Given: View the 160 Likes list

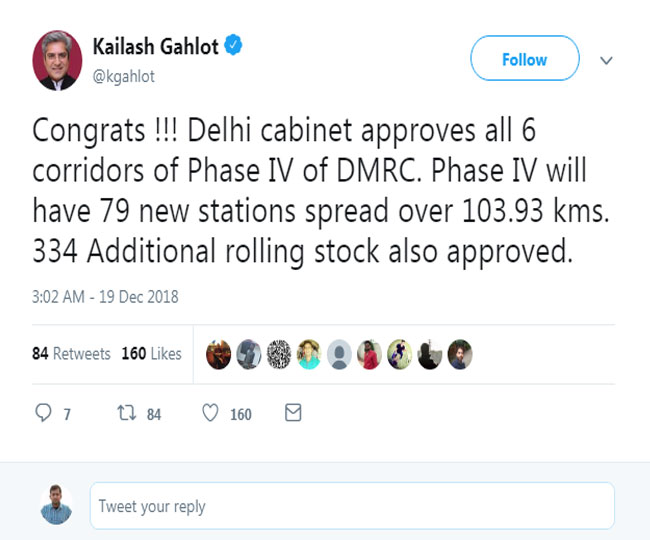Looking at the screenshot, I should [x=151, y=354].
